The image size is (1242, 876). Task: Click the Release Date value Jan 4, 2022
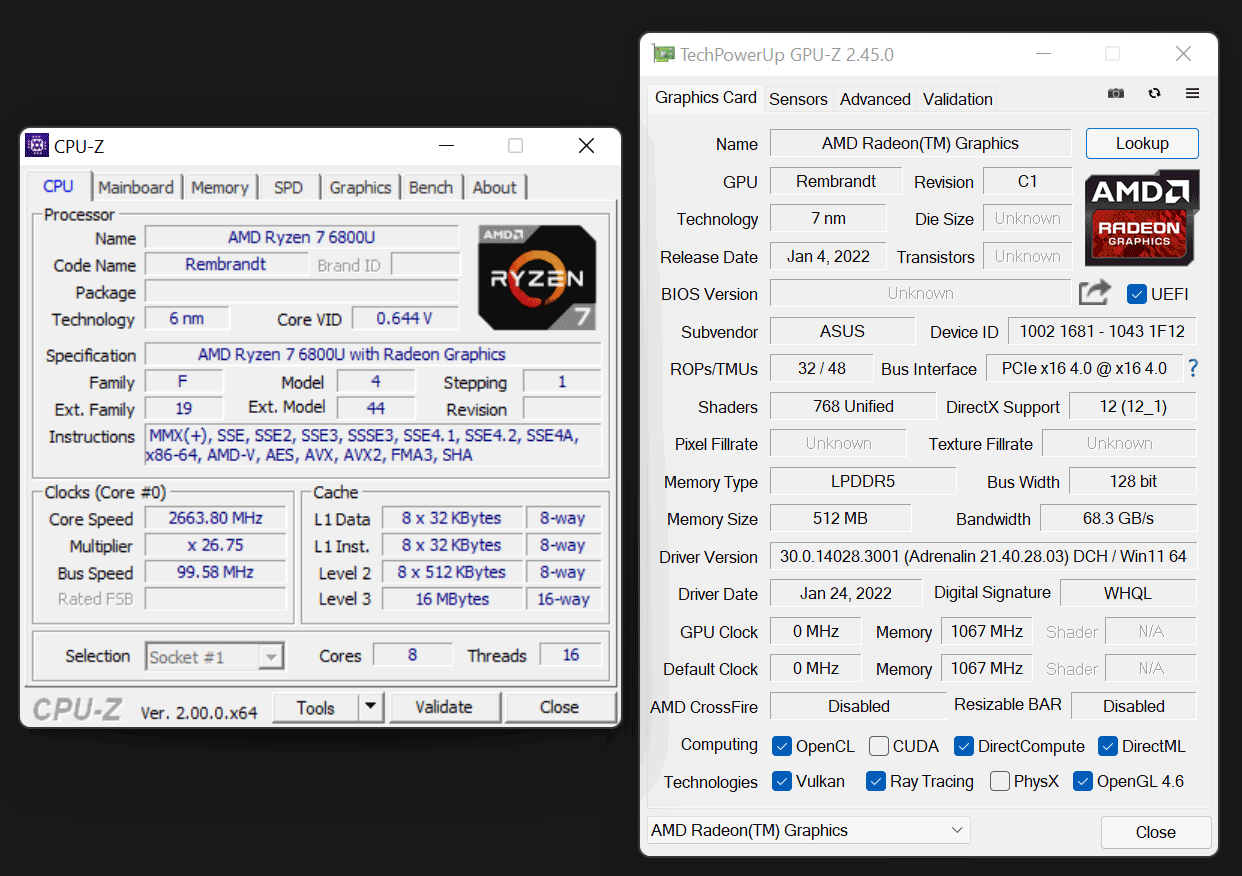point(828,256)
